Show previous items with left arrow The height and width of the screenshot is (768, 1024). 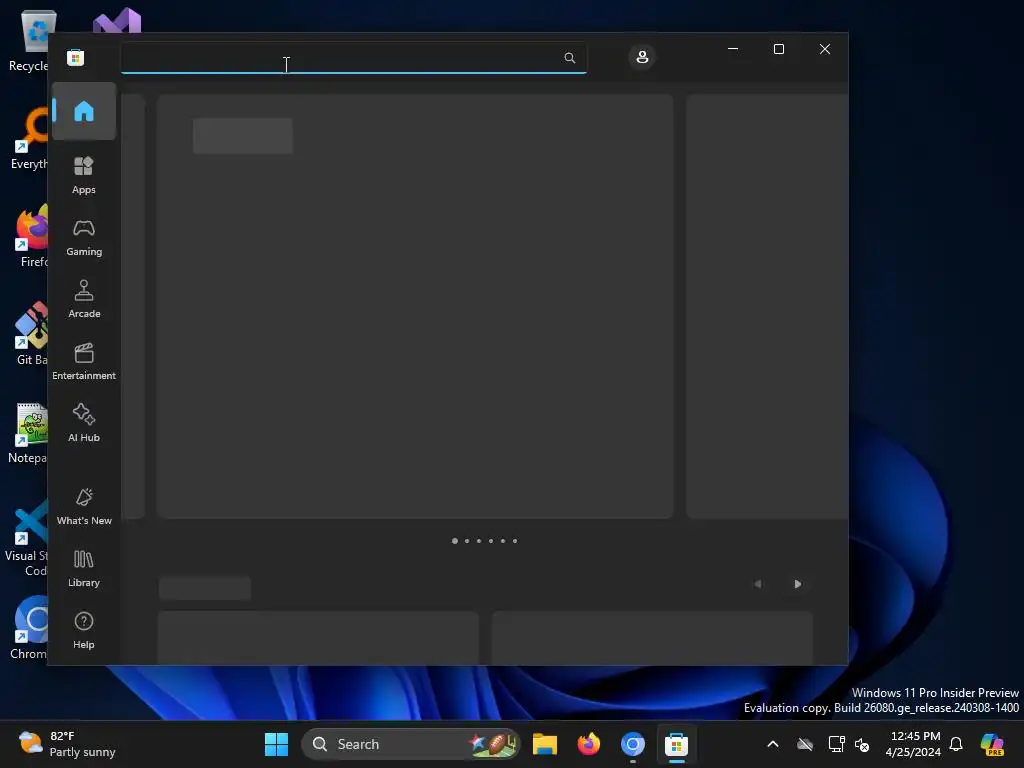(x=758, y=584)
